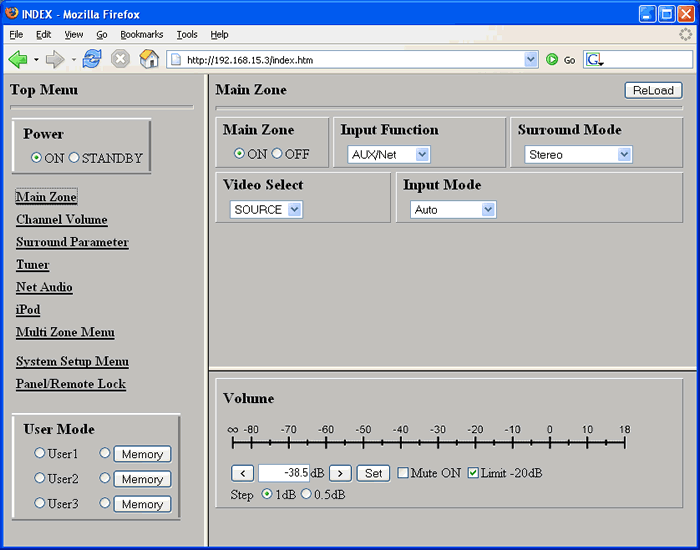Click the green Go icon

coord(552,60)
